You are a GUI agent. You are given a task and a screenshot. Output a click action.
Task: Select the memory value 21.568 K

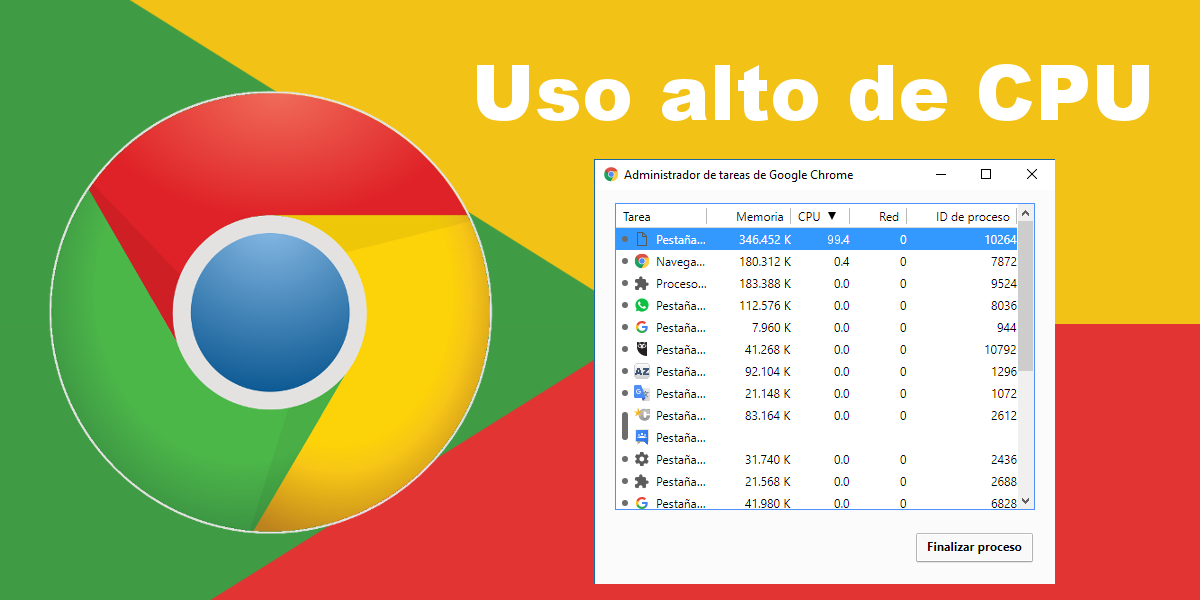pyautogui.click(x=768, y=482)
